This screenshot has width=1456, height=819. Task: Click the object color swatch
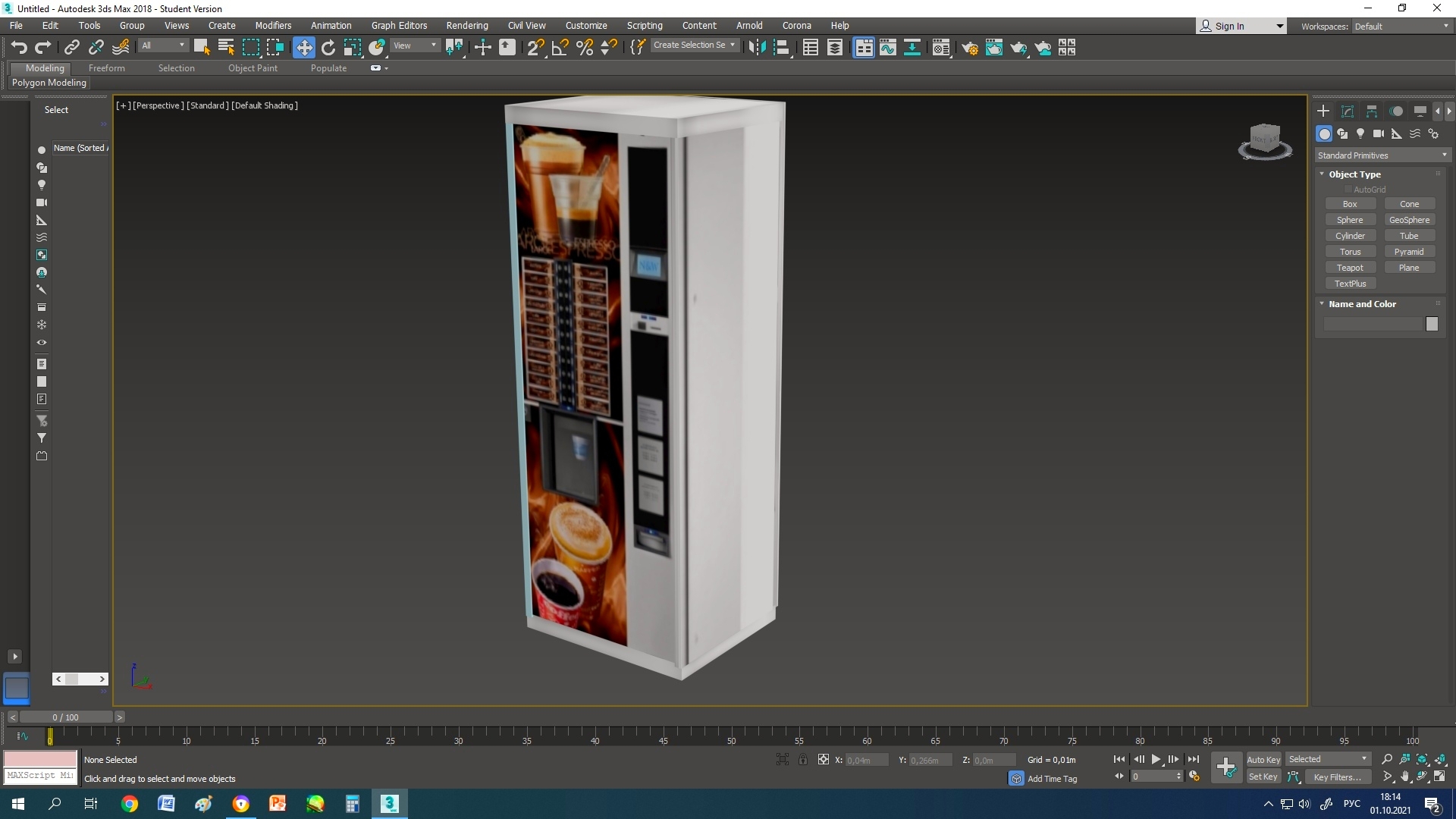[x=1432, y=324]
